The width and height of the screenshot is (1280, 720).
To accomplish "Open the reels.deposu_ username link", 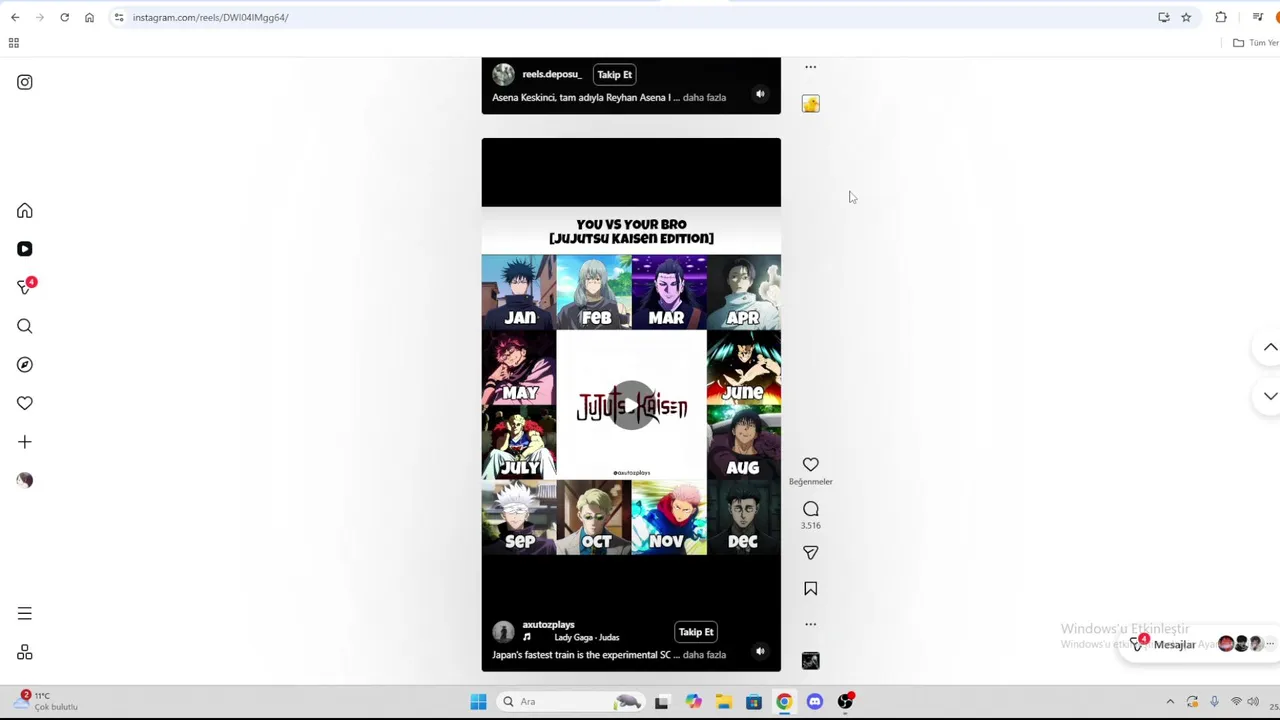I will click(x=551, y=74).
